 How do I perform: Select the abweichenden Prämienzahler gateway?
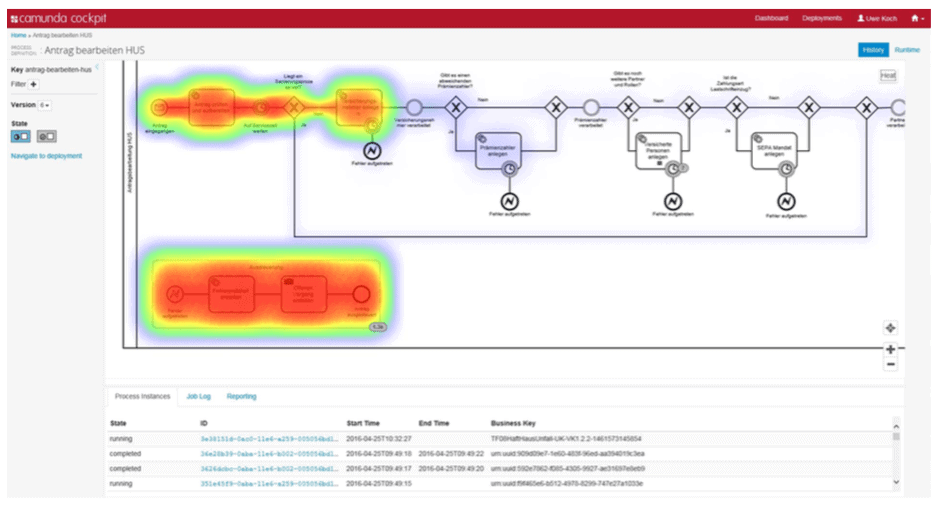456,108
